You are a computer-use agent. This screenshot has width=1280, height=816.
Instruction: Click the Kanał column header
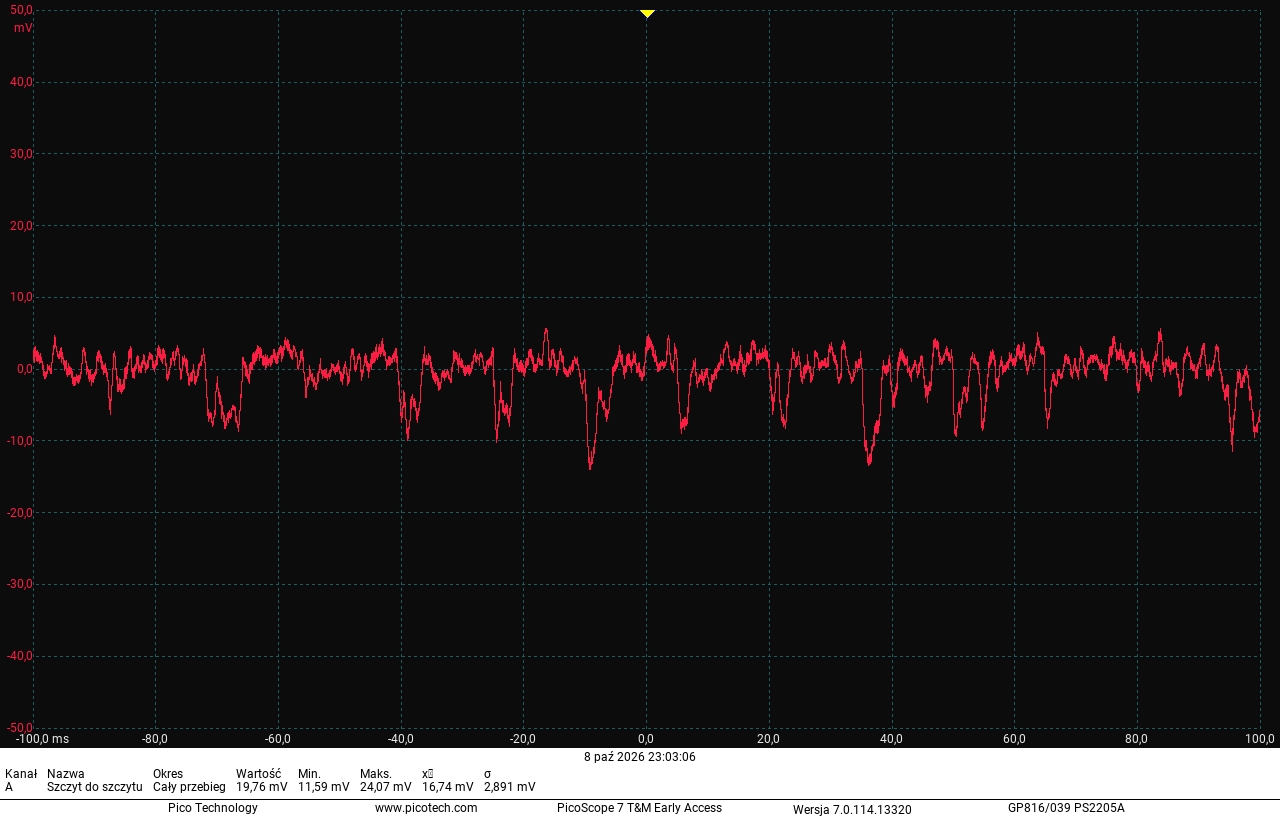[21, 774]
